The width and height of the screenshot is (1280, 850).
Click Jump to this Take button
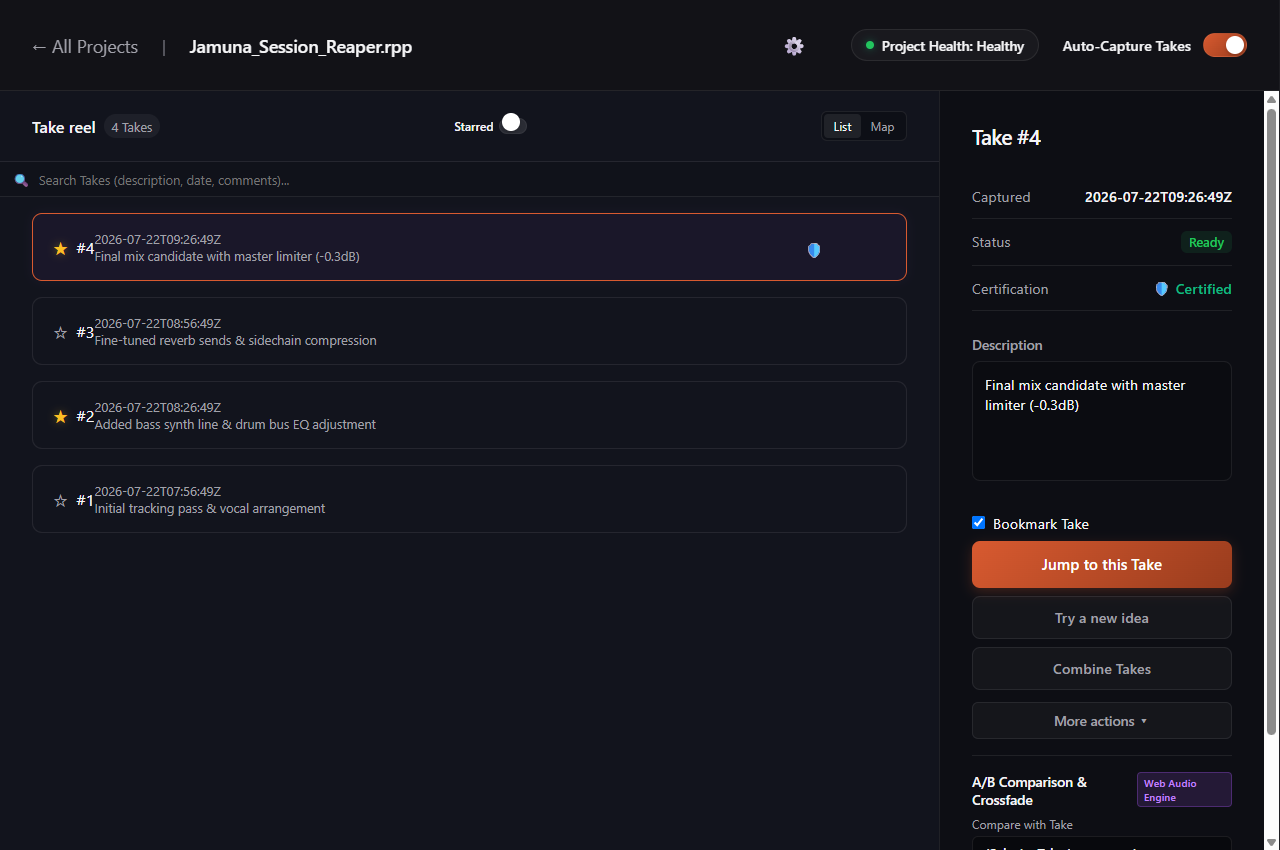point(1102,565)
